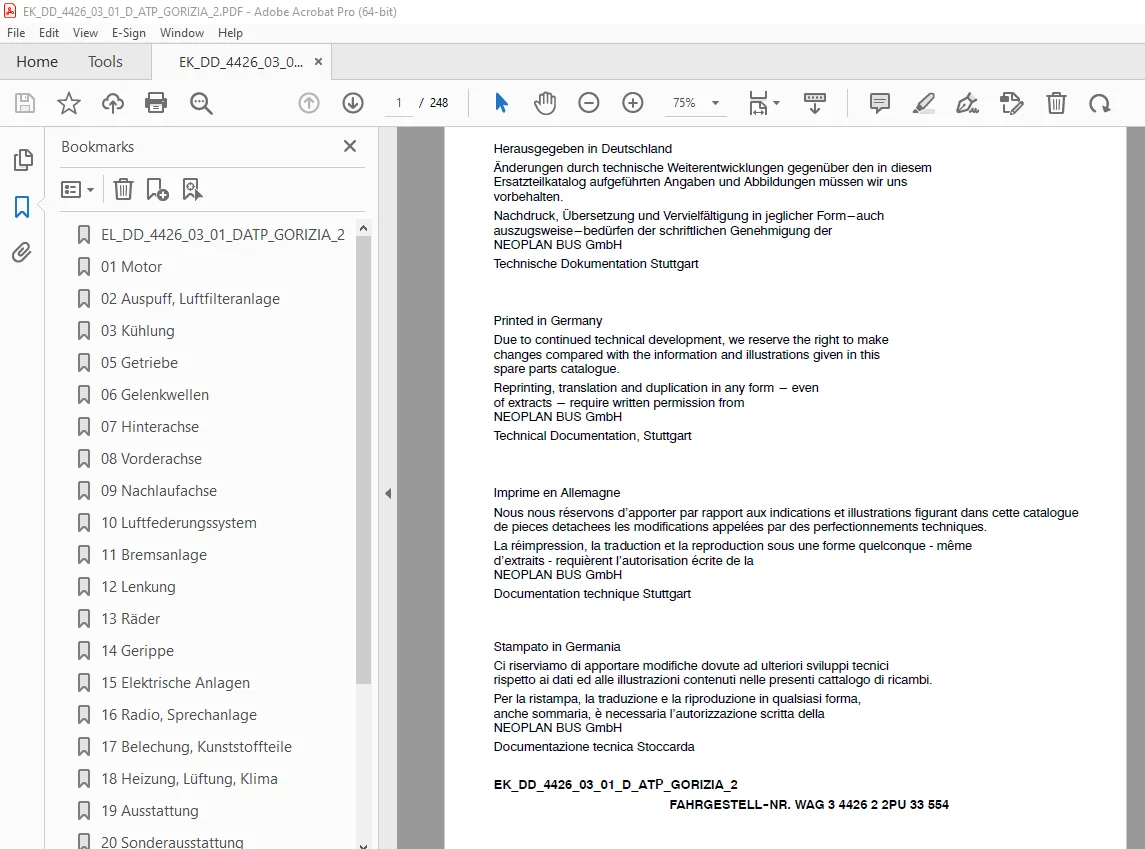The image size is (1145, 849).
Task: Zoom in with plus button
Action: coord(632,103)
